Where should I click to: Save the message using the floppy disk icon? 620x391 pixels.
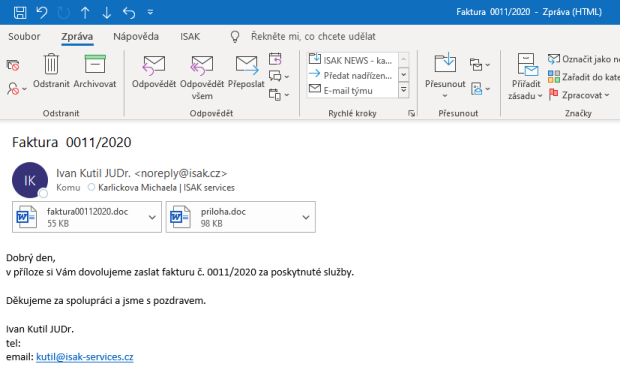pos(20,12)
